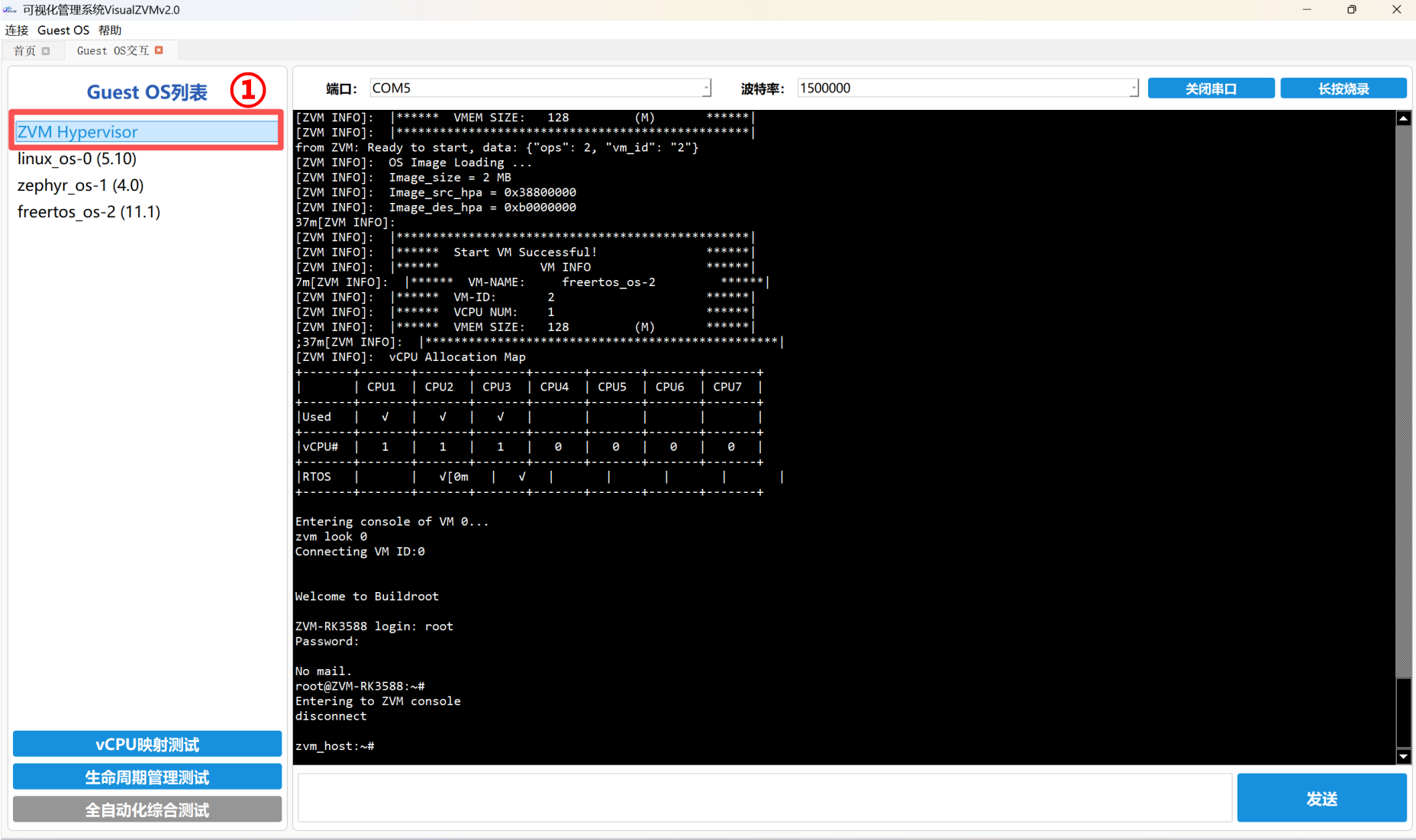
Task: Switch to the 首页 tab
Action: pos(24,51)
